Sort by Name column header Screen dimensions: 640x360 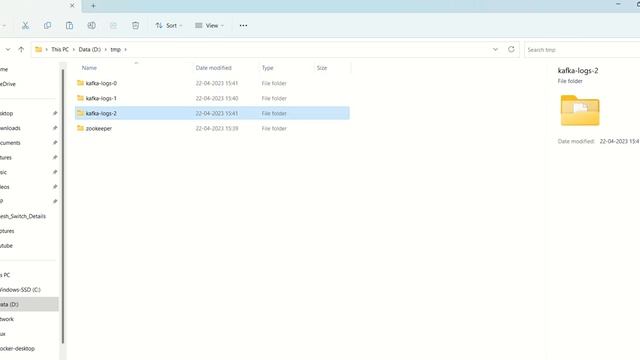coord(89,68)
